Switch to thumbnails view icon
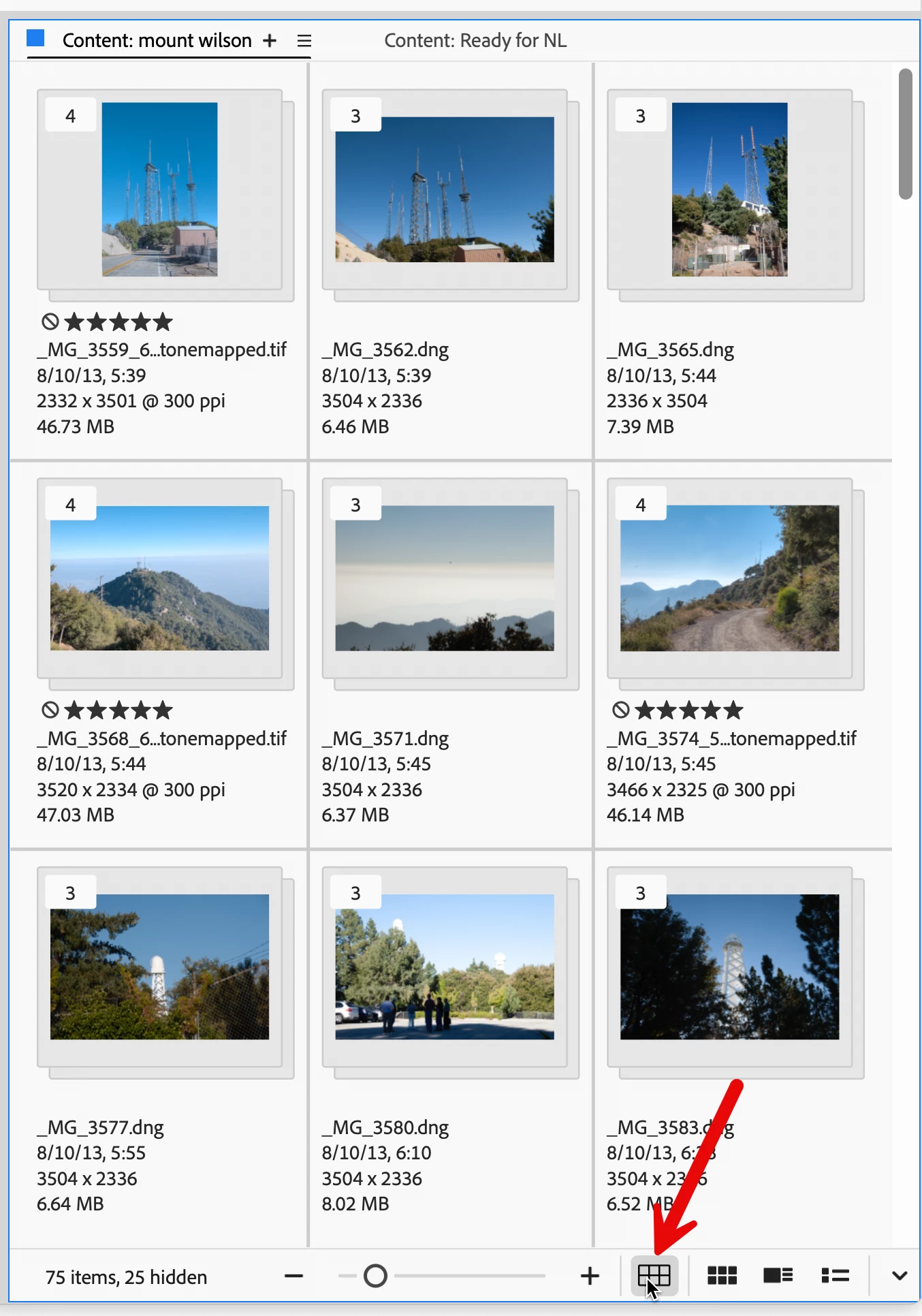Viewport: 922px width, 1316px height. 722,1275
